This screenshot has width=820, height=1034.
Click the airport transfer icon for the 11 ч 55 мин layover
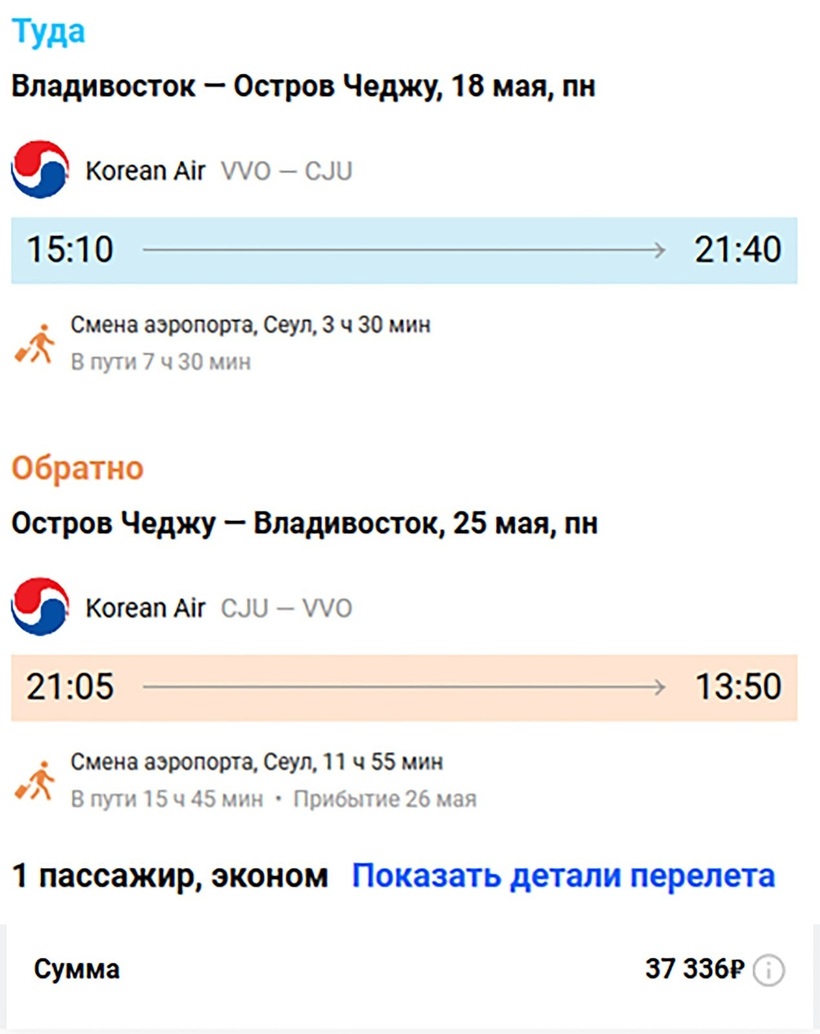click(x=35, y=781)
